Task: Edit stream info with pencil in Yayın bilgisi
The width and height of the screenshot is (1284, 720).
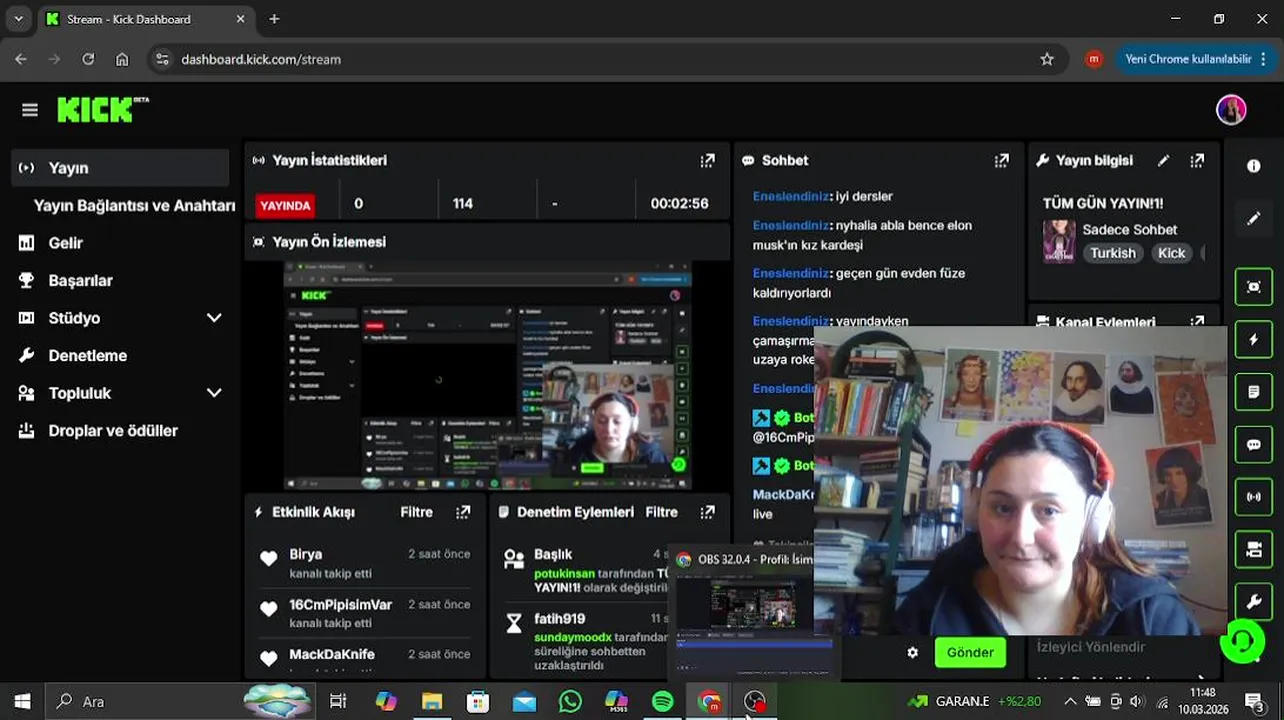Action: click(1163, 160)
